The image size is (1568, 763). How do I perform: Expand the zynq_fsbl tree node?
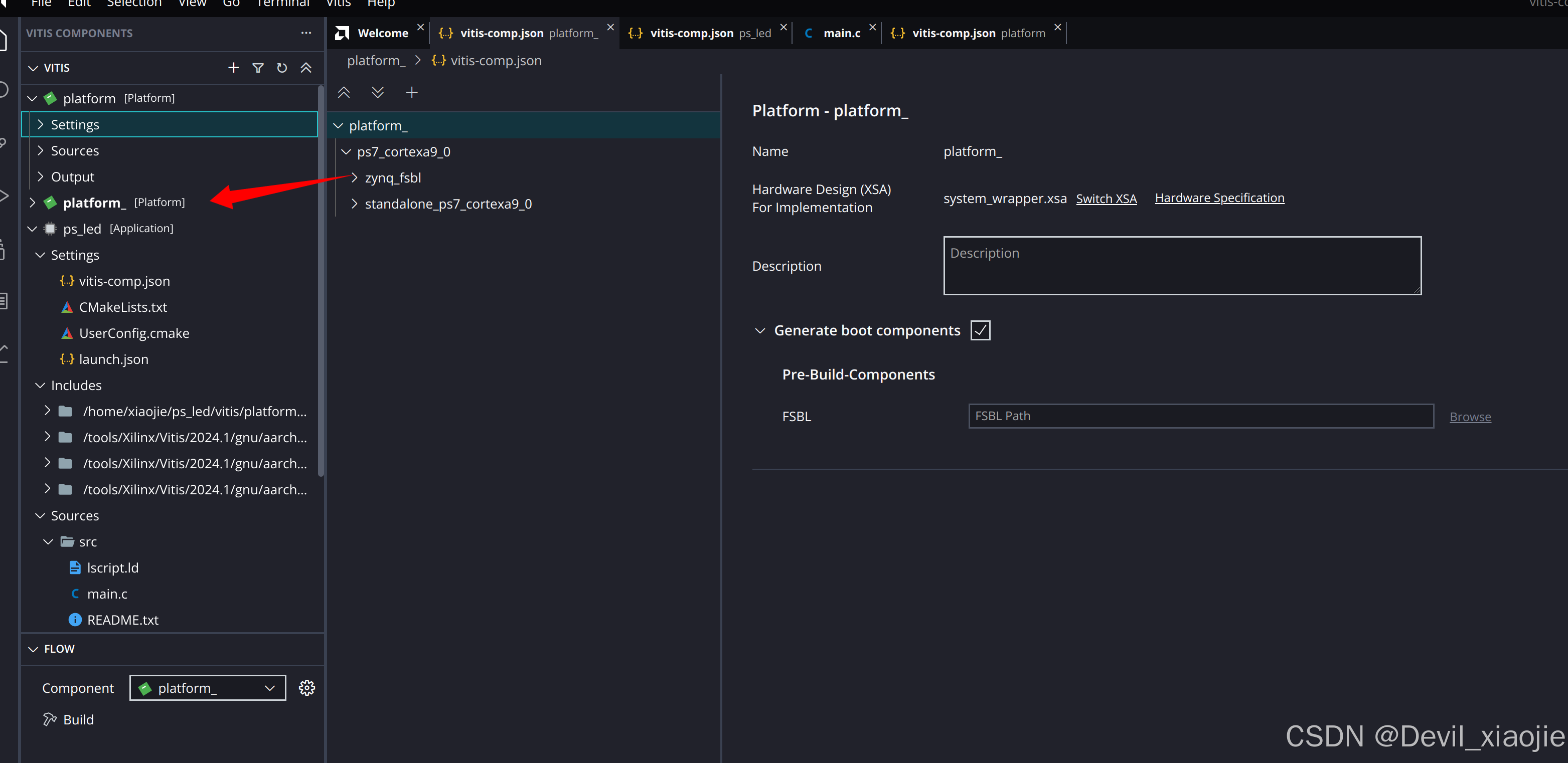coord(354,177)
